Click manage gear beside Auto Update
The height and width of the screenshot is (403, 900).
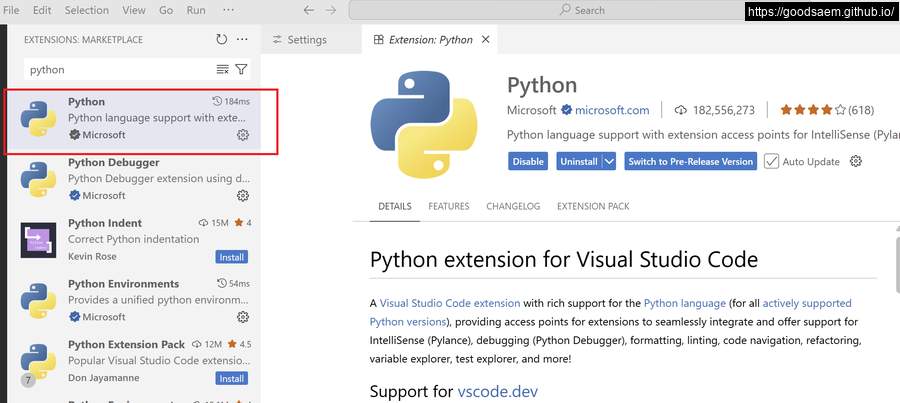tap(855, 161)
